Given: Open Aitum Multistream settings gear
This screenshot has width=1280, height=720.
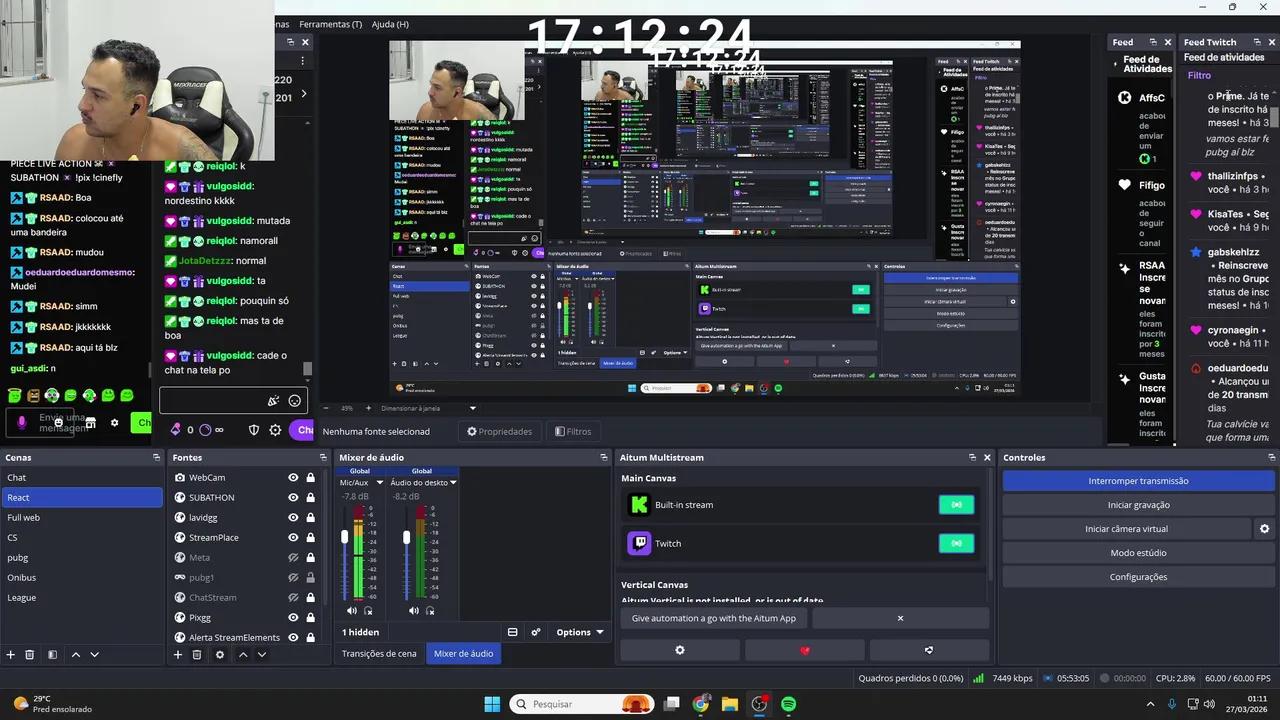Looking at the screenshot, I should [680, 650].
